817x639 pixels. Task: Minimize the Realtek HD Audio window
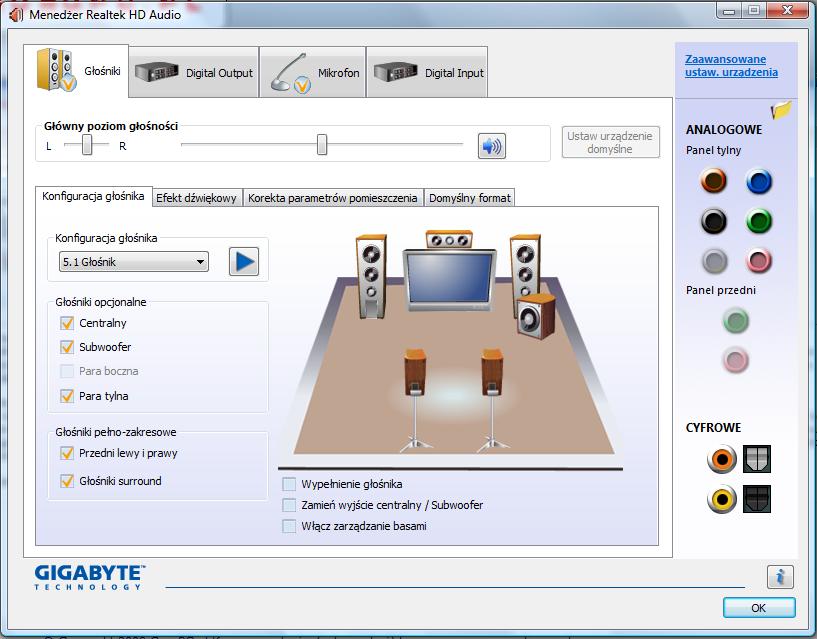(729, 10)
